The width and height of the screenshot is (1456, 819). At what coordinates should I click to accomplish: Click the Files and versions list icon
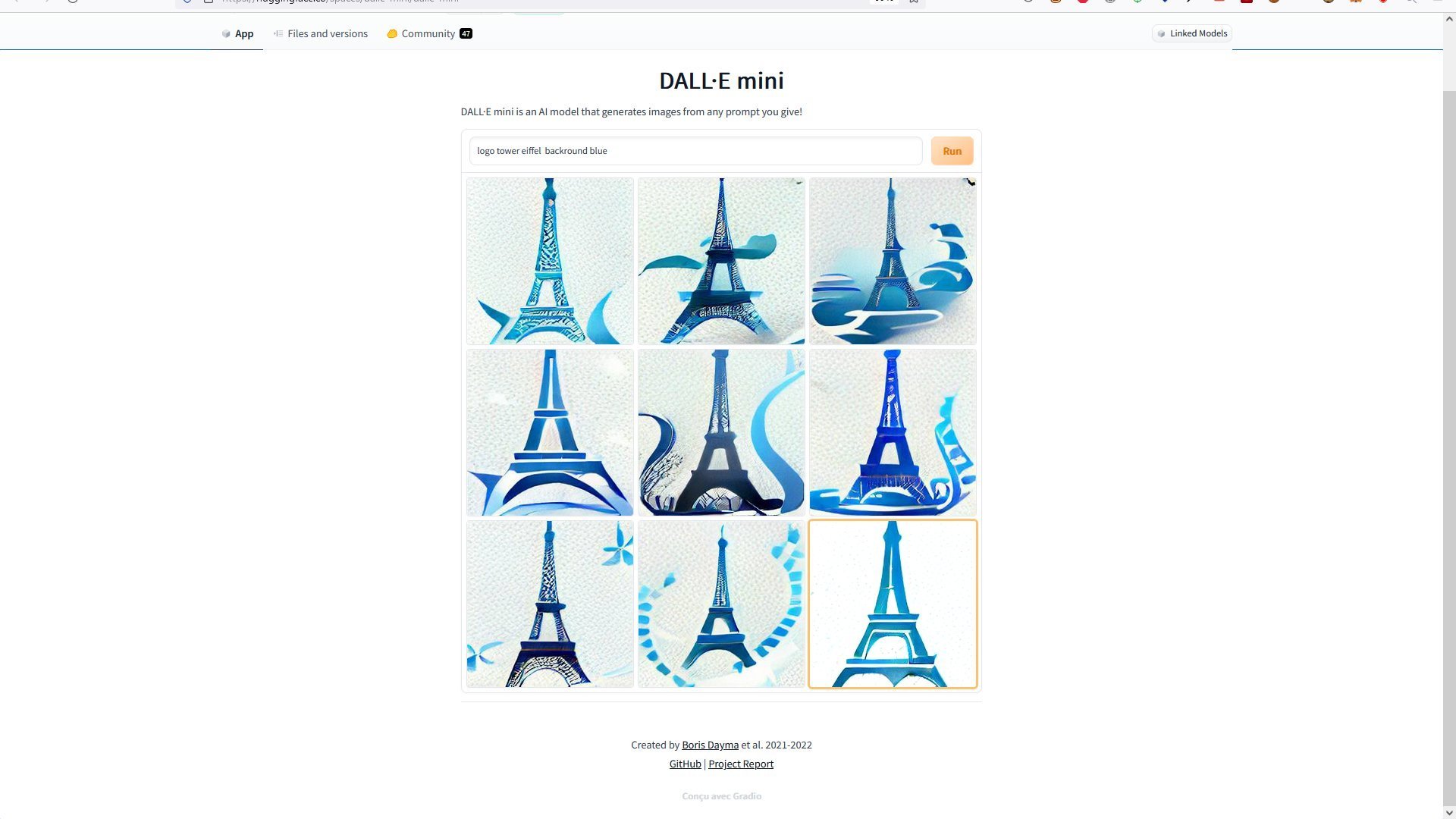coord(278,33)
